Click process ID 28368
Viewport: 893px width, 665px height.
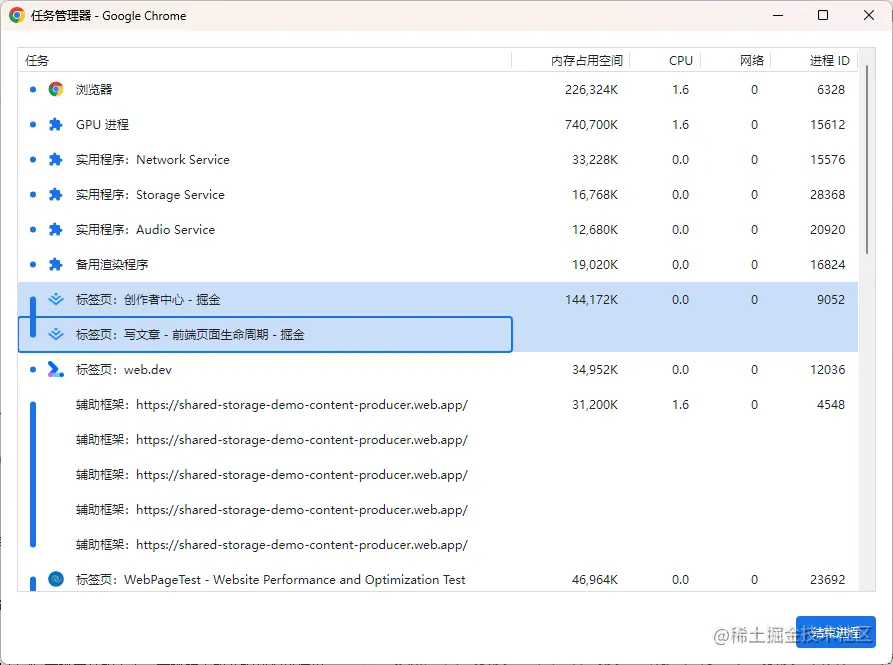(x=828, y=195)
